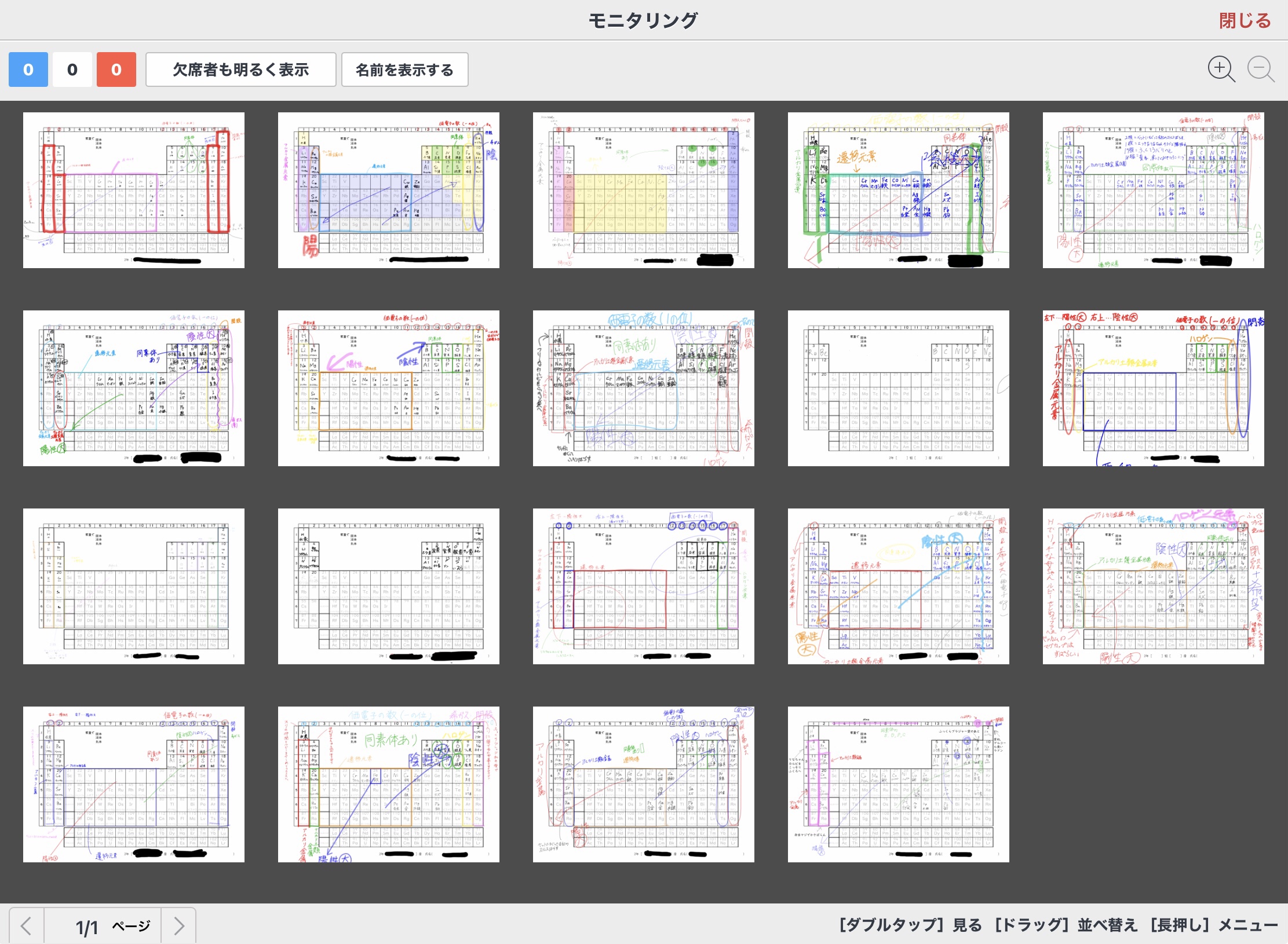Viewport: 1288px width, 944px height.
Task: Go to the next page arrow
Action: point(178,925)
